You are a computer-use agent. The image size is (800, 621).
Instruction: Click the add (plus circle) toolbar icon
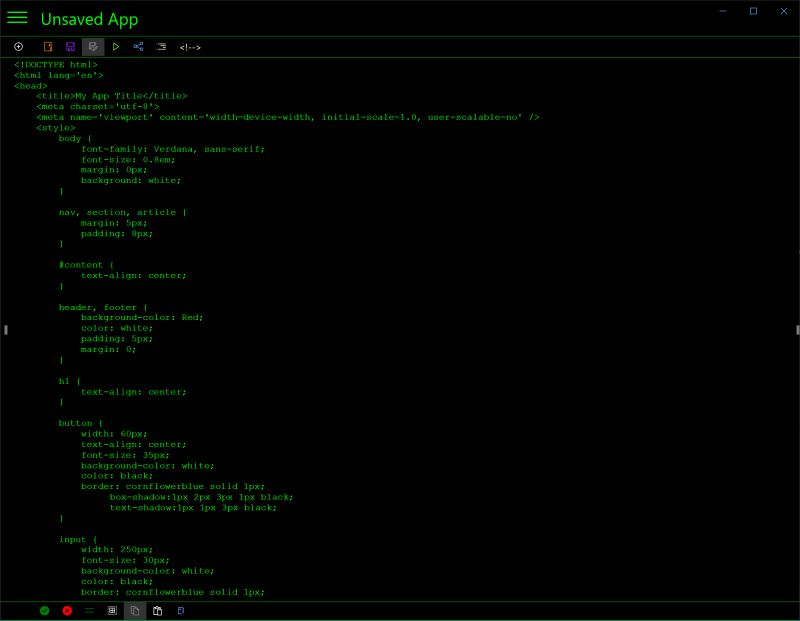(x=18, y=47)
